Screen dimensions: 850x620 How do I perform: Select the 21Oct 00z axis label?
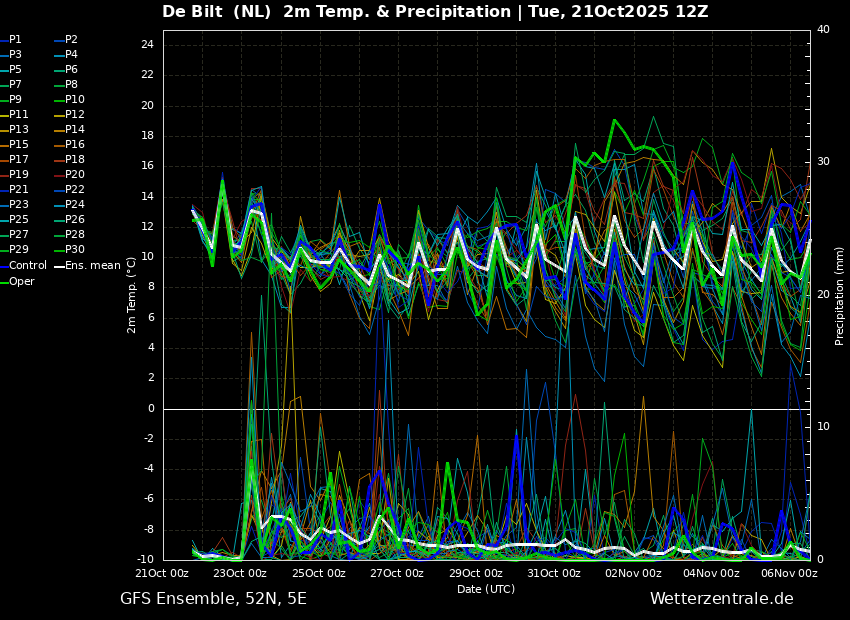pos(162,574)
